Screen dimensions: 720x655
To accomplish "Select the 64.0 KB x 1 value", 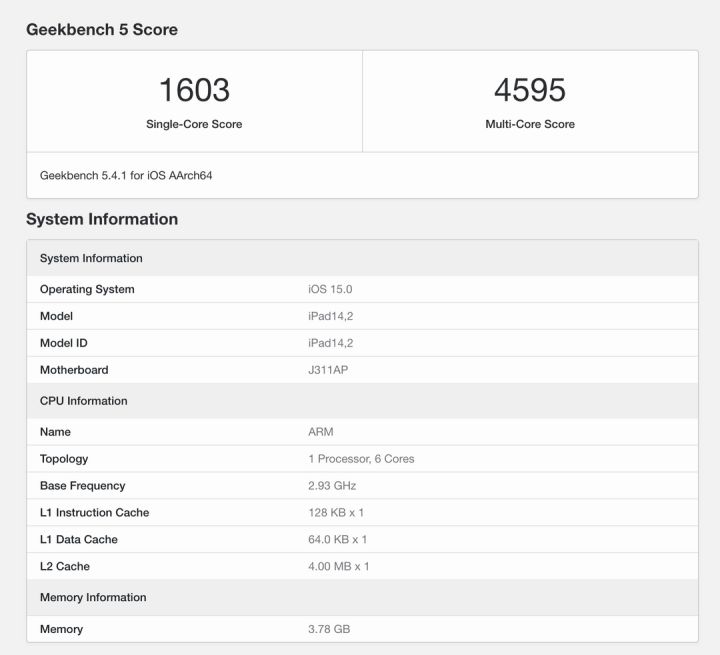I will click(338, 540).
